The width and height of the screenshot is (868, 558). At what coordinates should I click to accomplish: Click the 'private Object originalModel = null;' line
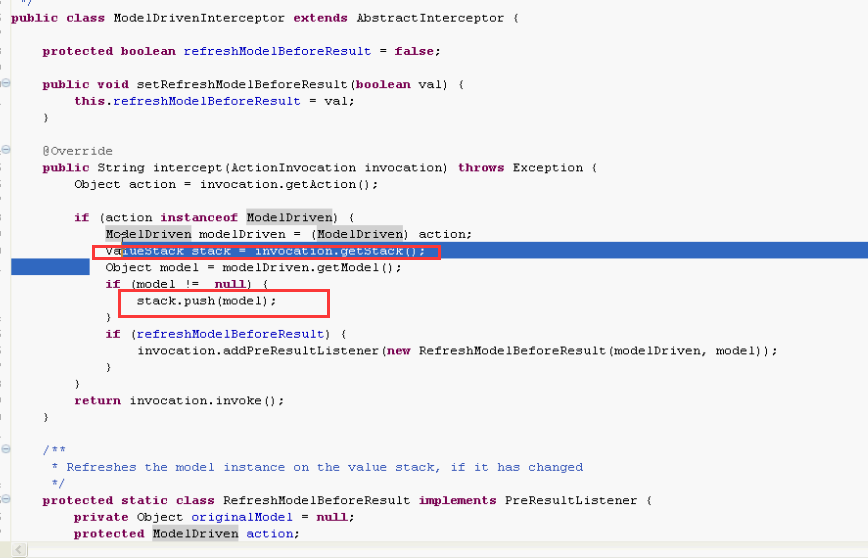(x=214, y=517)
